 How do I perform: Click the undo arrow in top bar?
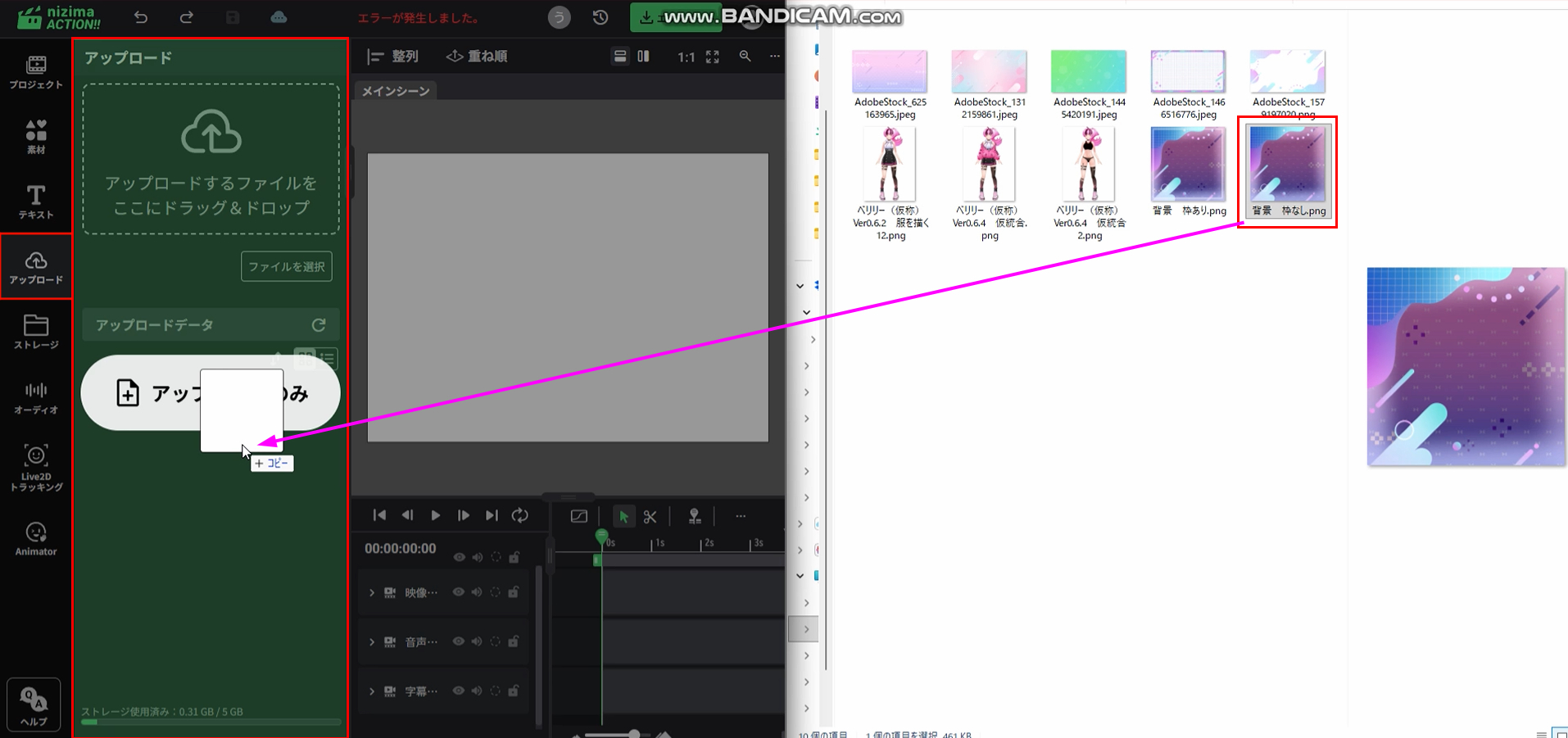141,17
